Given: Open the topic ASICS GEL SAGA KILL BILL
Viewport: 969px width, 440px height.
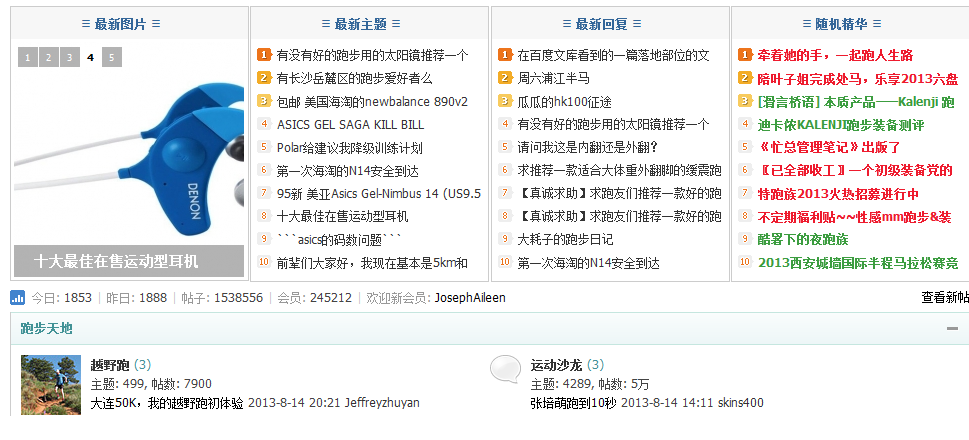Looking at the screenshot, I should pyautogui.click(x=350, y=125).
